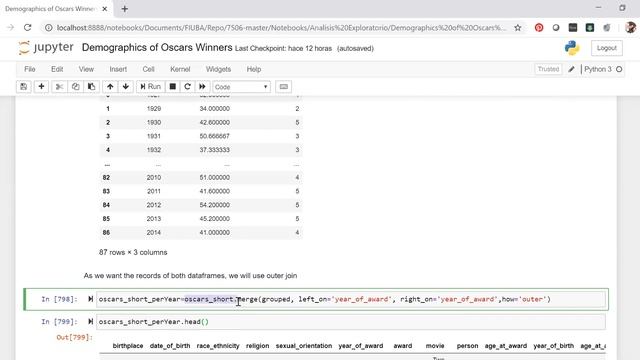
Task: Copy selected cells icon
Action: tap(76, 87)
